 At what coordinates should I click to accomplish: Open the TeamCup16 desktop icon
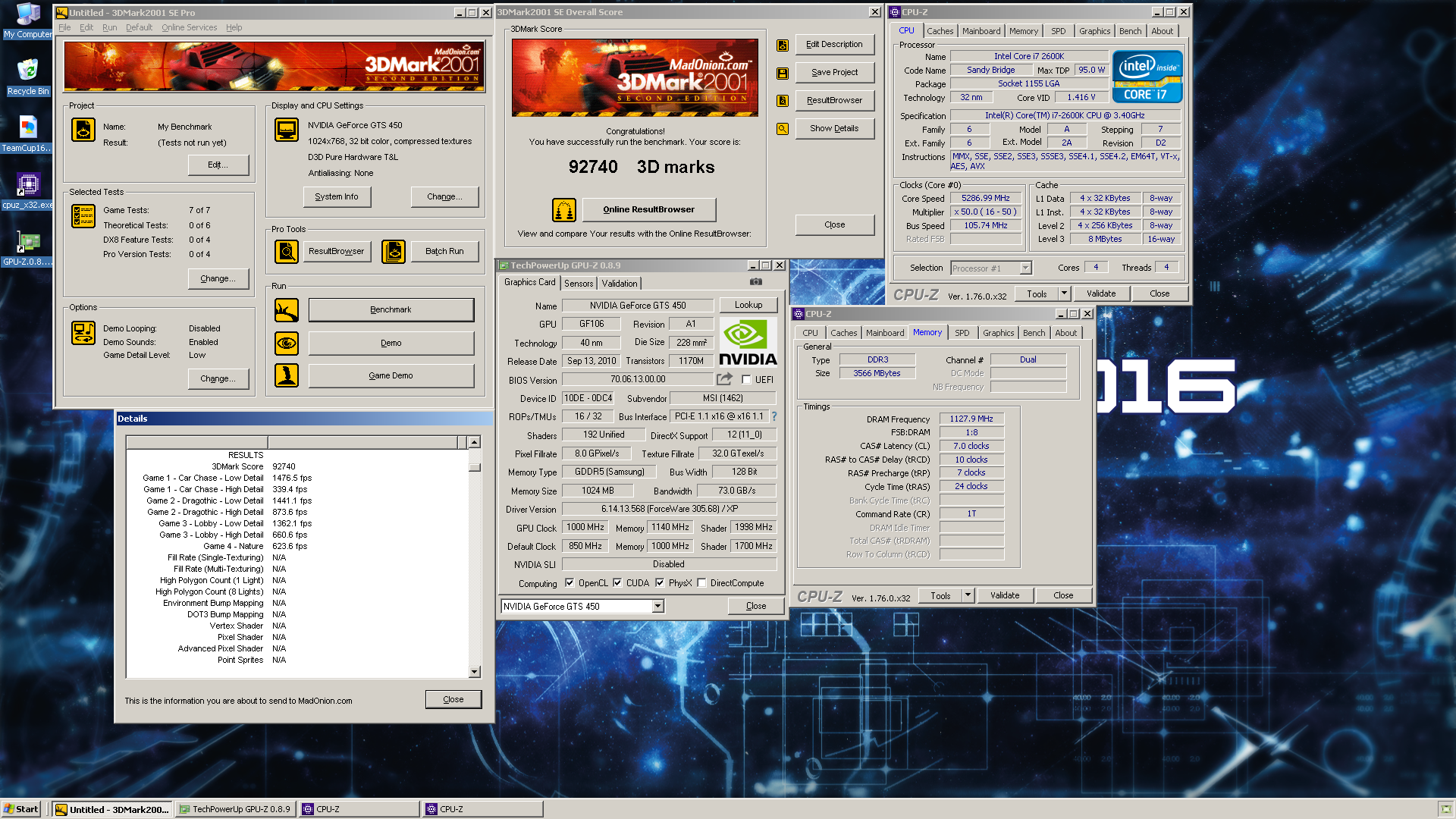pyautogui.click(x=28, y=134)
